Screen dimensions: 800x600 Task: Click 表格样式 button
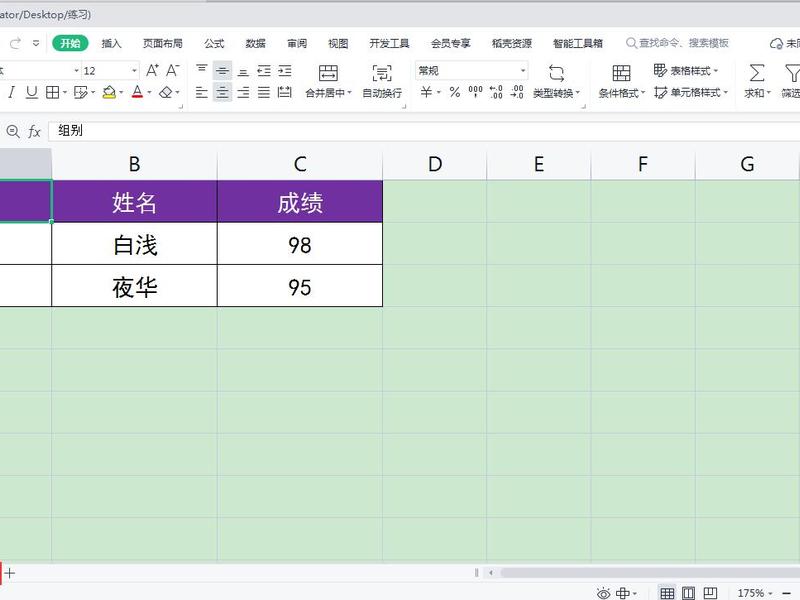686,70
